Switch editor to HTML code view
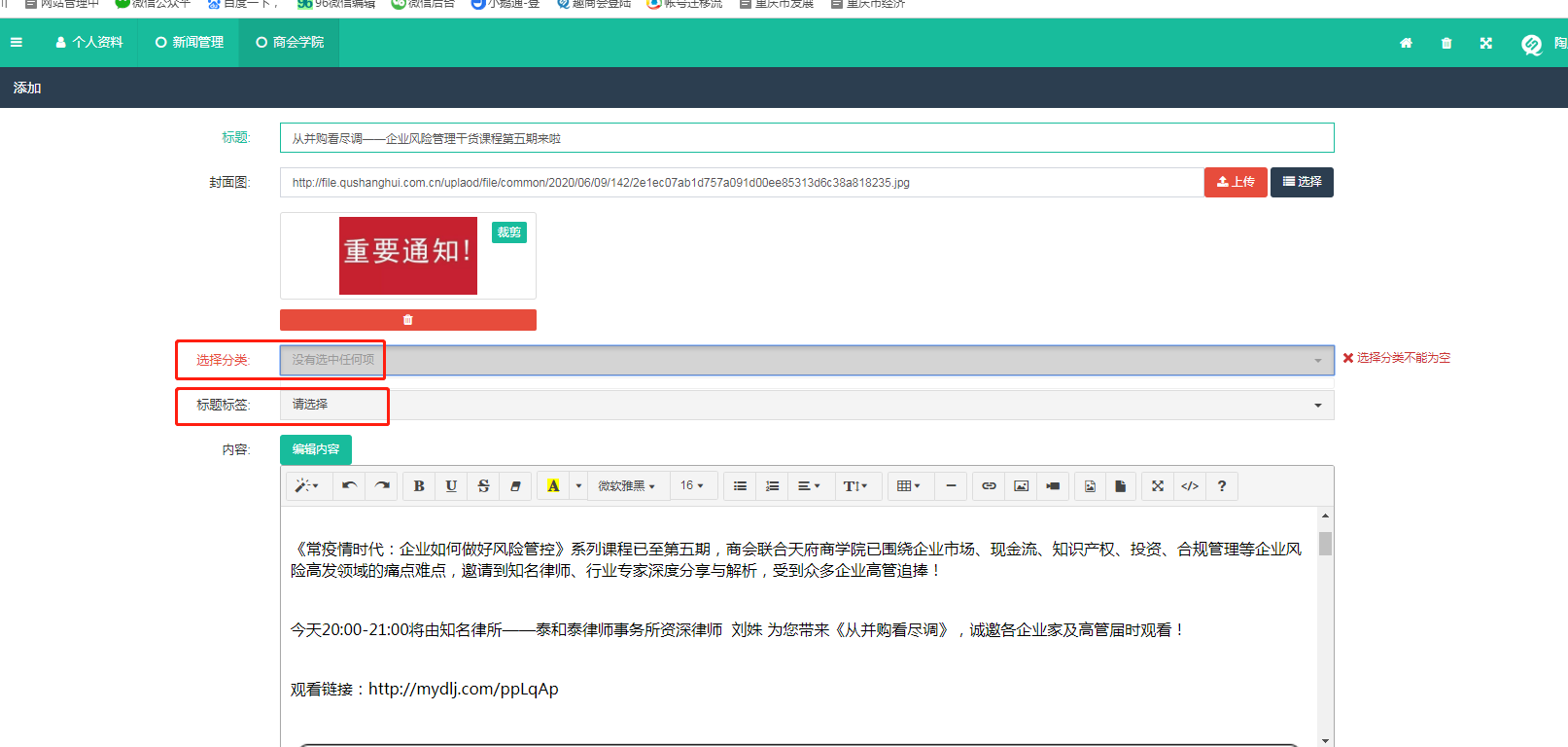This screenshot has height=747, width=1568. pyautogui.click(x=1190, y=486)
